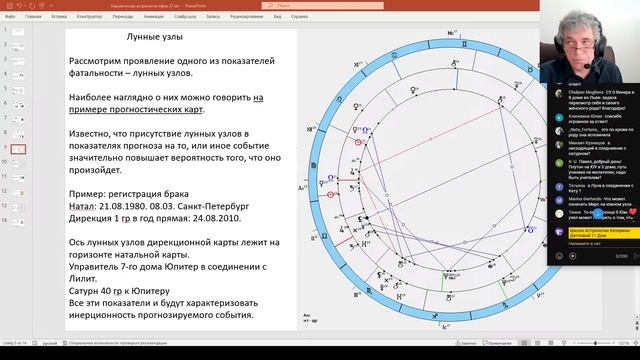Click the blue scroll-to-latest arrow in chat

[x=598, y=213]
